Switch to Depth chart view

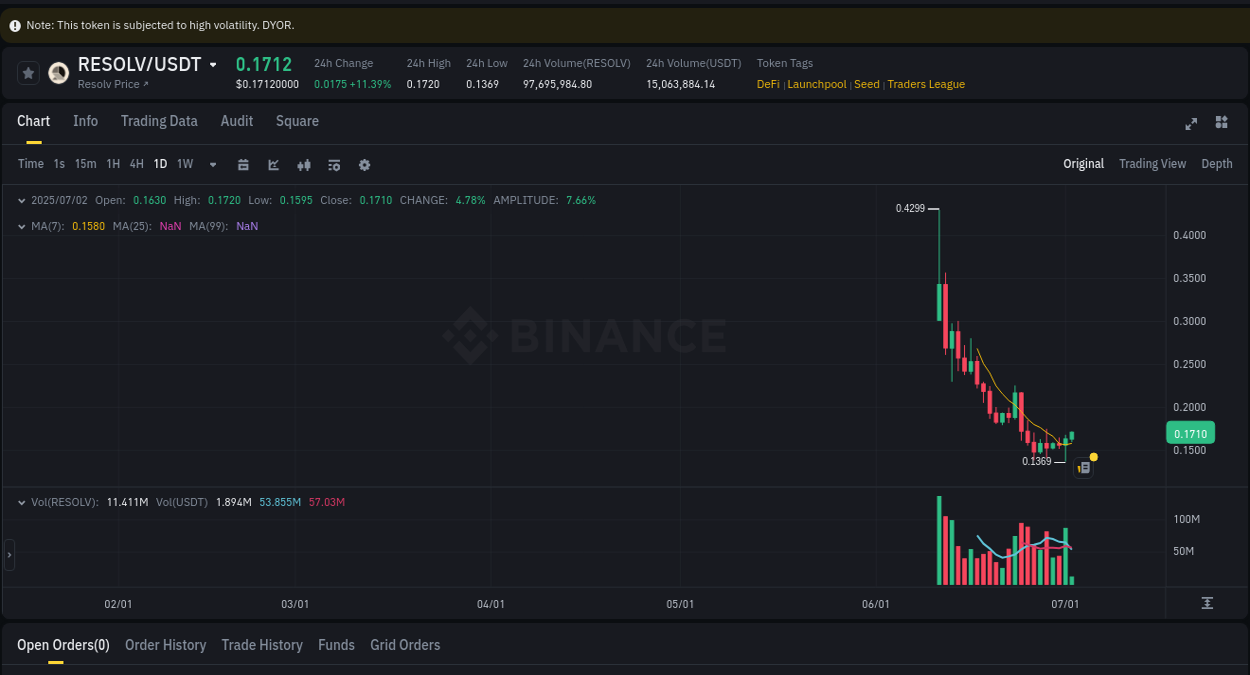point(1217,163)
